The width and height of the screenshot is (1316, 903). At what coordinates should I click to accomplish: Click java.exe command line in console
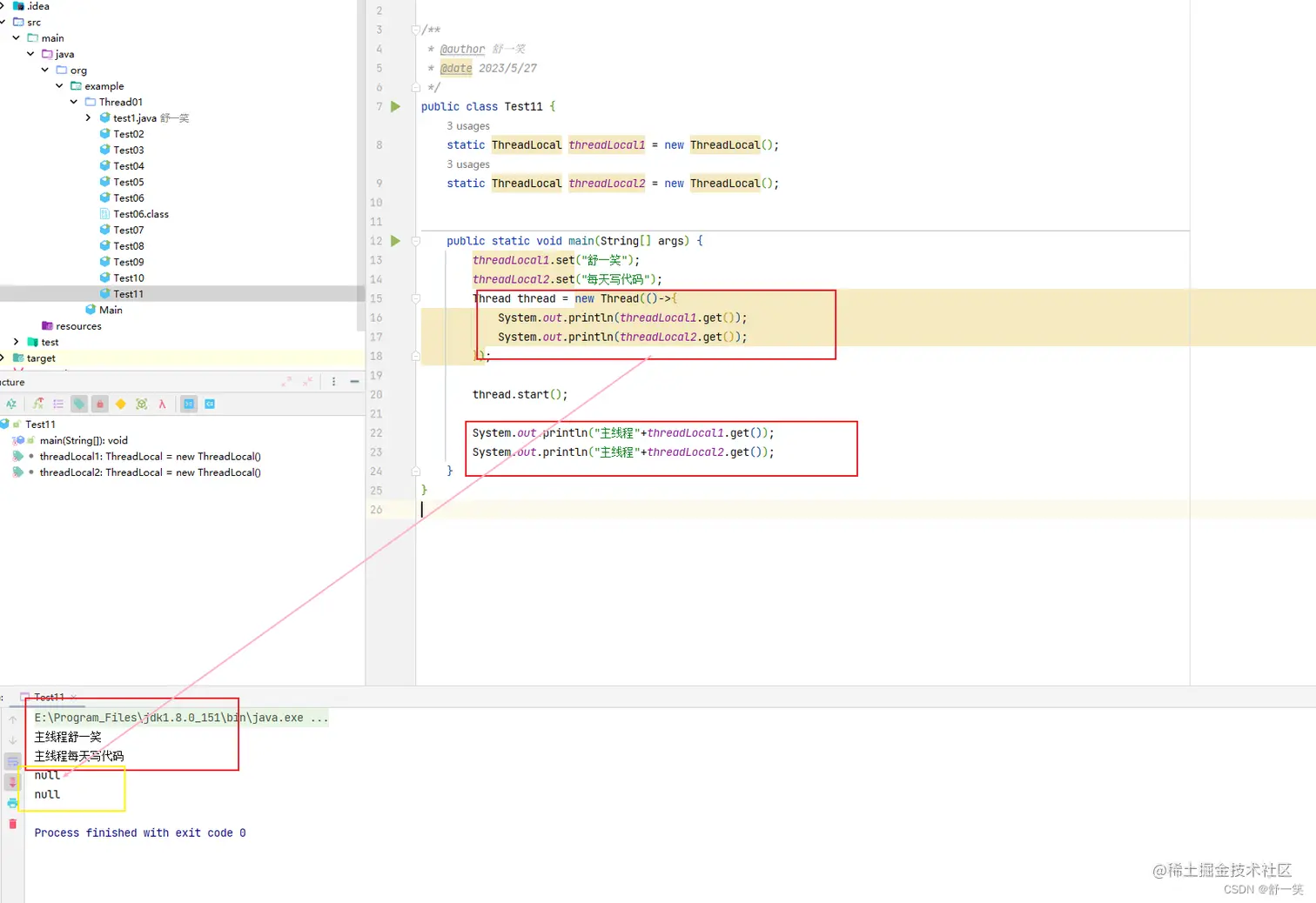pyautogui.click(x=181, y=718)
